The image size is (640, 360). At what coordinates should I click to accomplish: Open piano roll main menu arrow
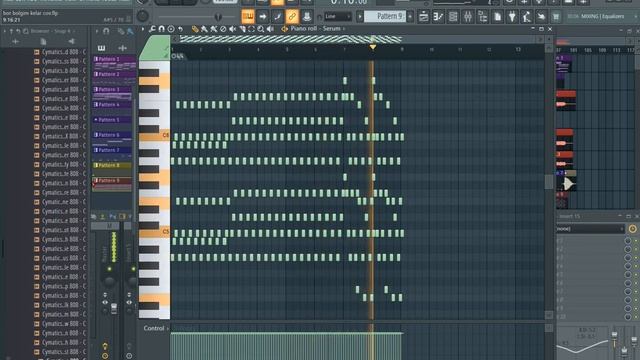[x=143, y=29]
